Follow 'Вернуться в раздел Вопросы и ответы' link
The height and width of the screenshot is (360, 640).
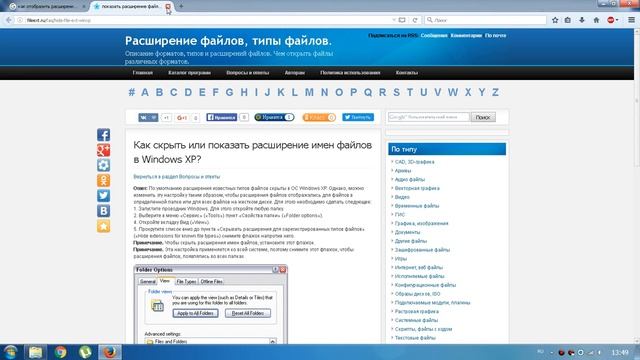click(176, 177)
